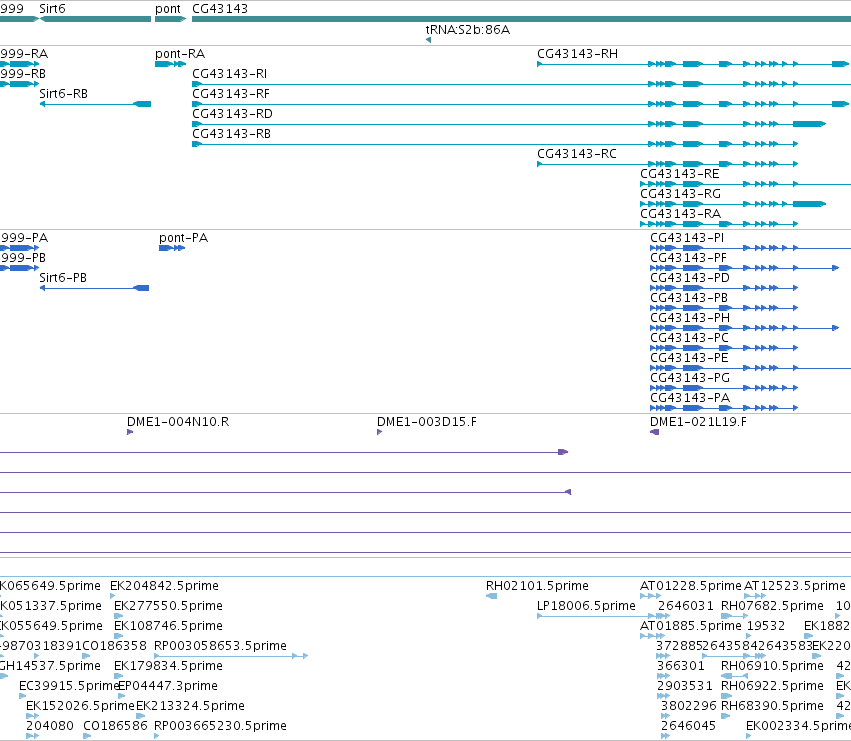Select the pont gene label in top track
The width and height of the screenshot is (851, 741).
168,9
